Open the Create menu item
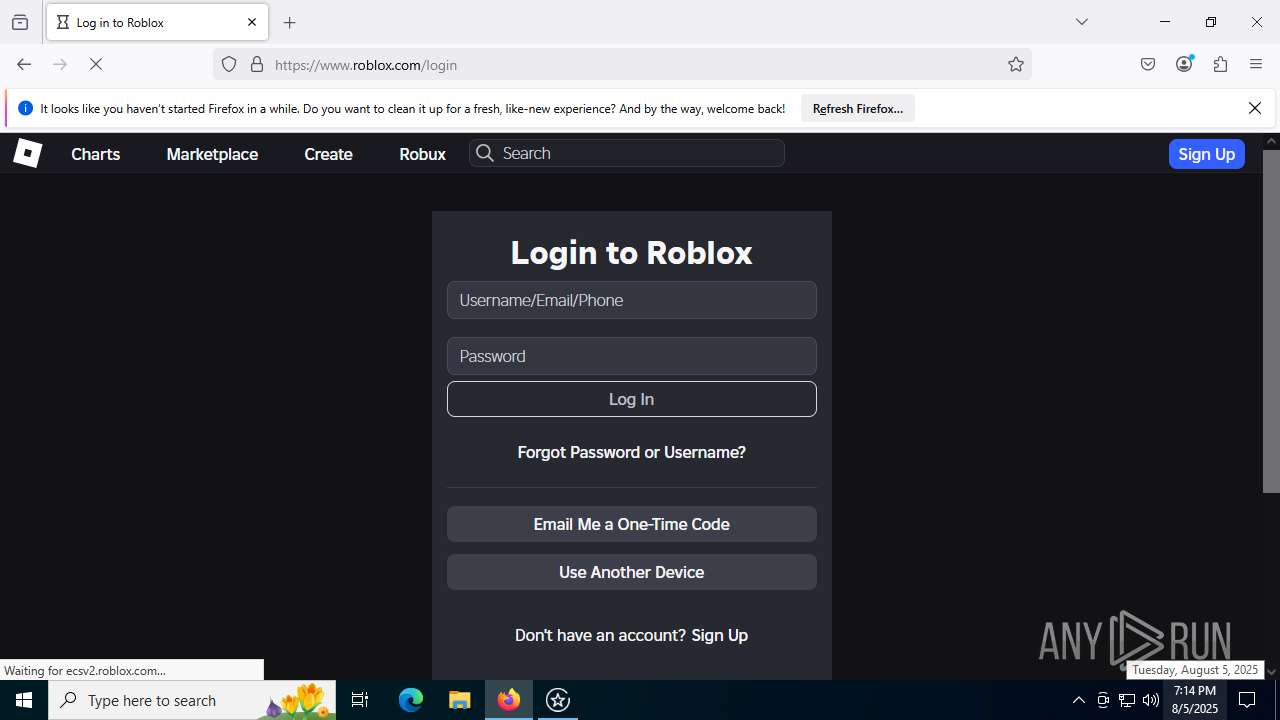 [x=328, y=154]
